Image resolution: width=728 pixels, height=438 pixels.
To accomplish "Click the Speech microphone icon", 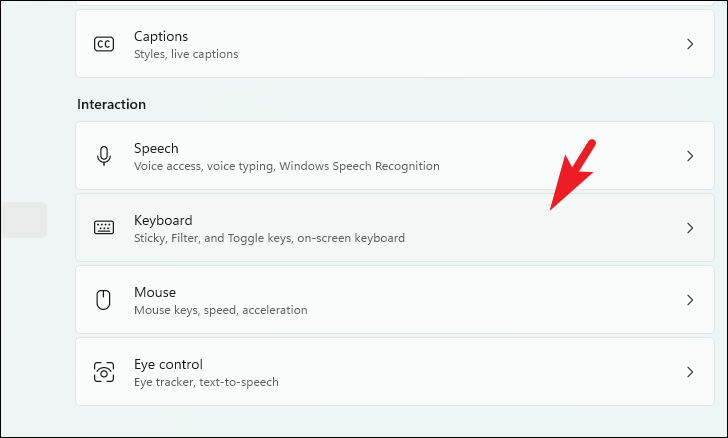I will 104,156.
